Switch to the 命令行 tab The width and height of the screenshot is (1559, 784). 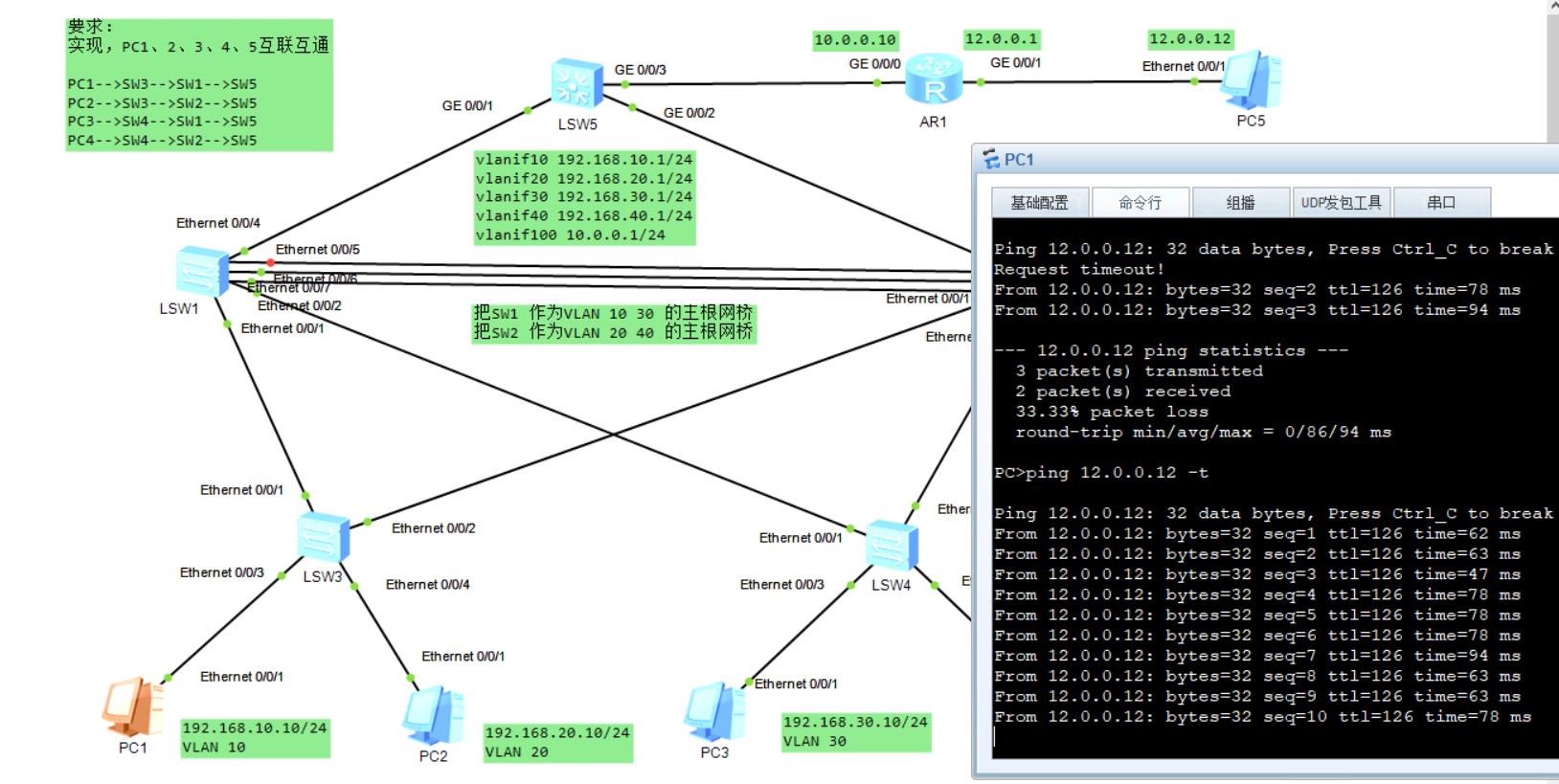1140,202
